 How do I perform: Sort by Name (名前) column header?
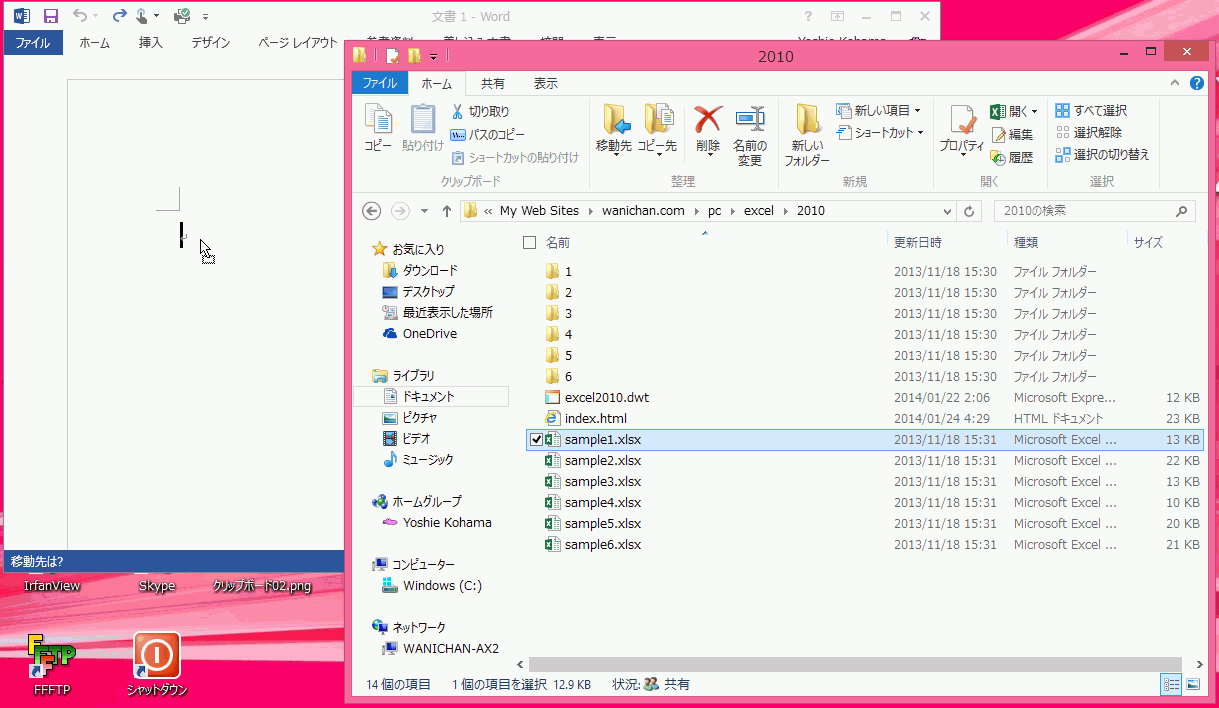[558, 243]
